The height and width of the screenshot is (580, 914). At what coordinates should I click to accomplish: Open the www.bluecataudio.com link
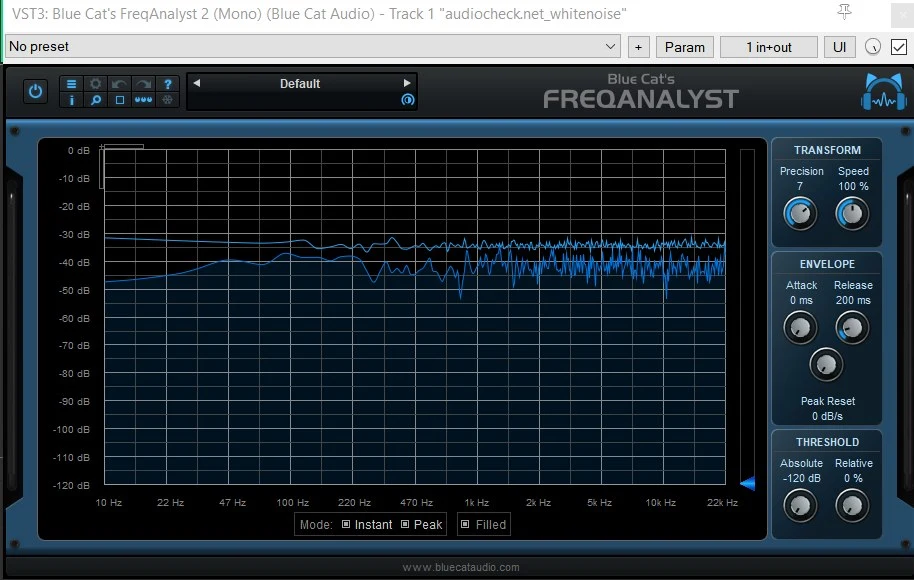460,567
